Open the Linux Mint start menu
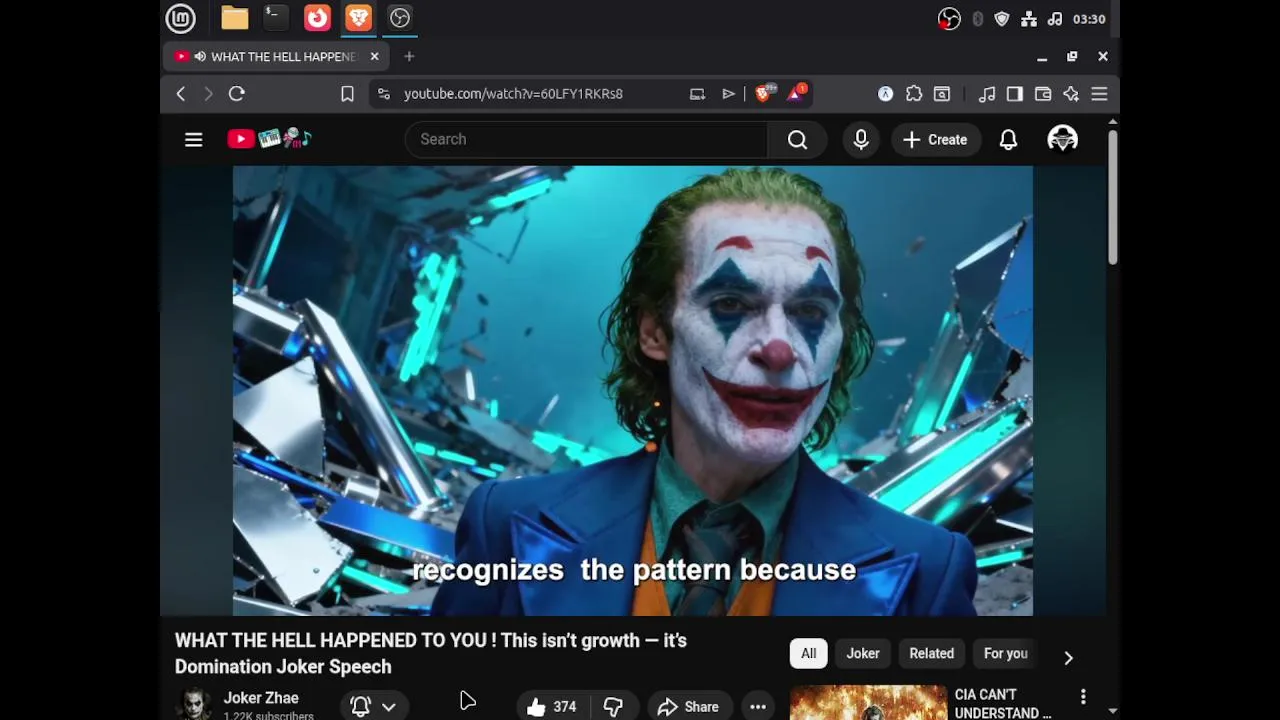Screen dimensions: 1280x720 (x=181, y=18)
